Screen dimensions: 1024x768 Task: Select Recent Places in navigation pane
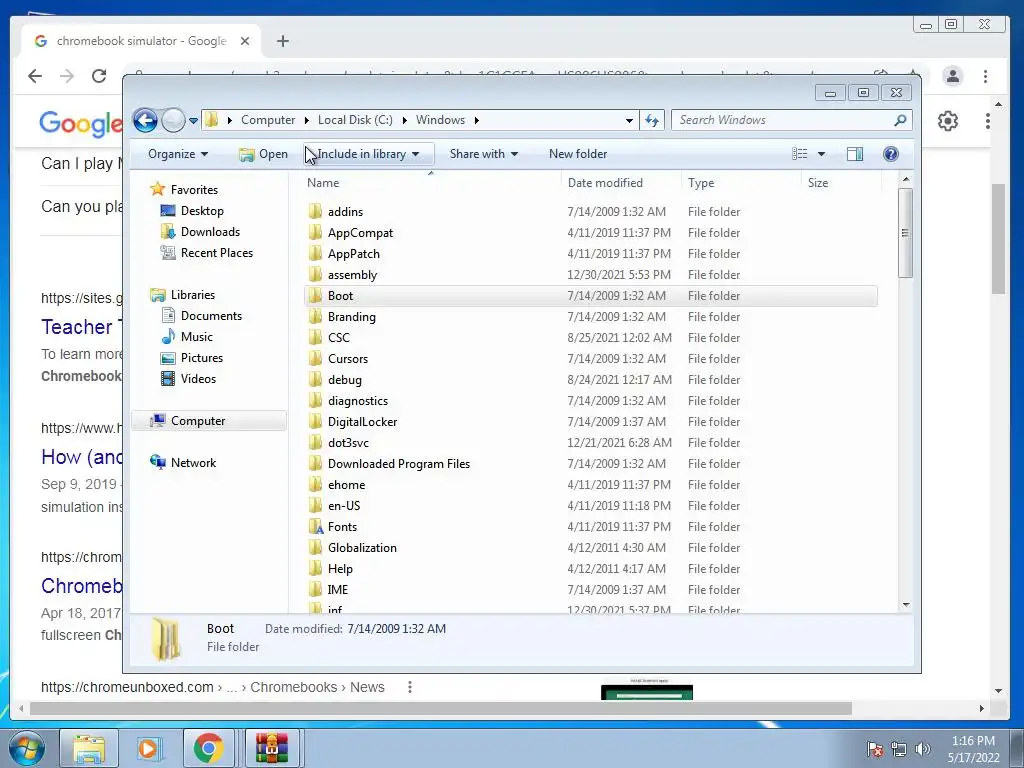(216, 253)
